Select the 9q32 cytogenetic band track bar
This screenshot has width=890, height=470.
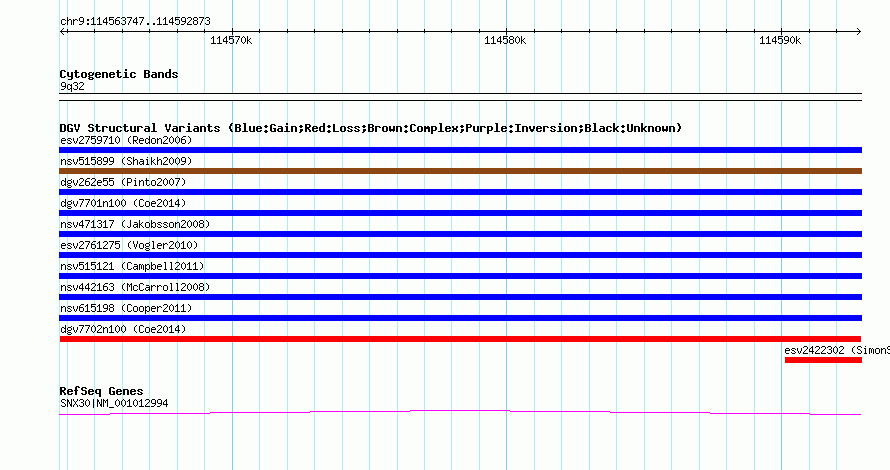(x=460, y=97)
